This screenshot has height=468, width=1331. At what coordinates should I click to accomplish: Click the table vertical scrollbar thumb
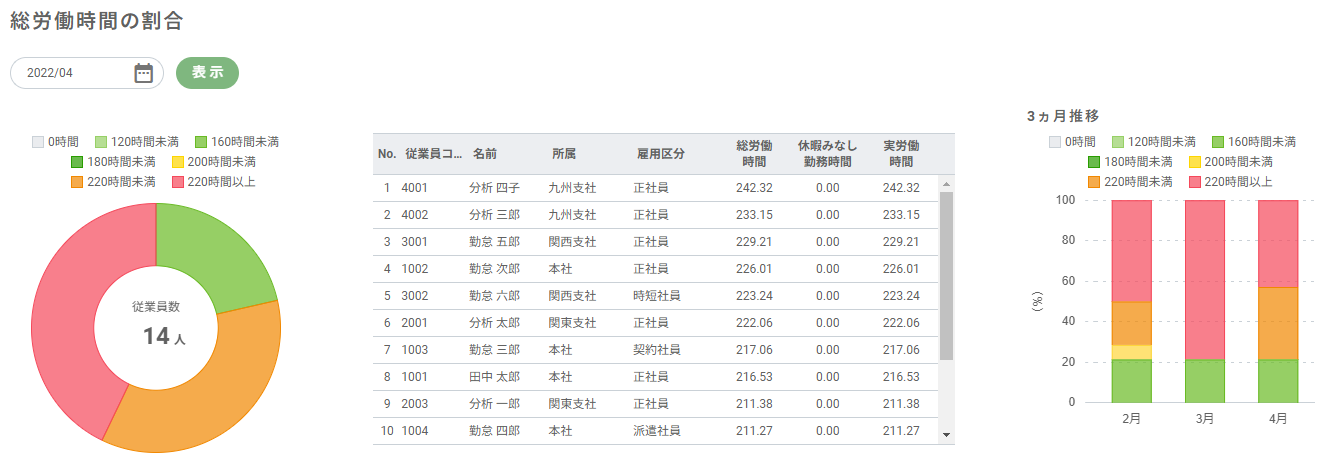coord(946,275)
